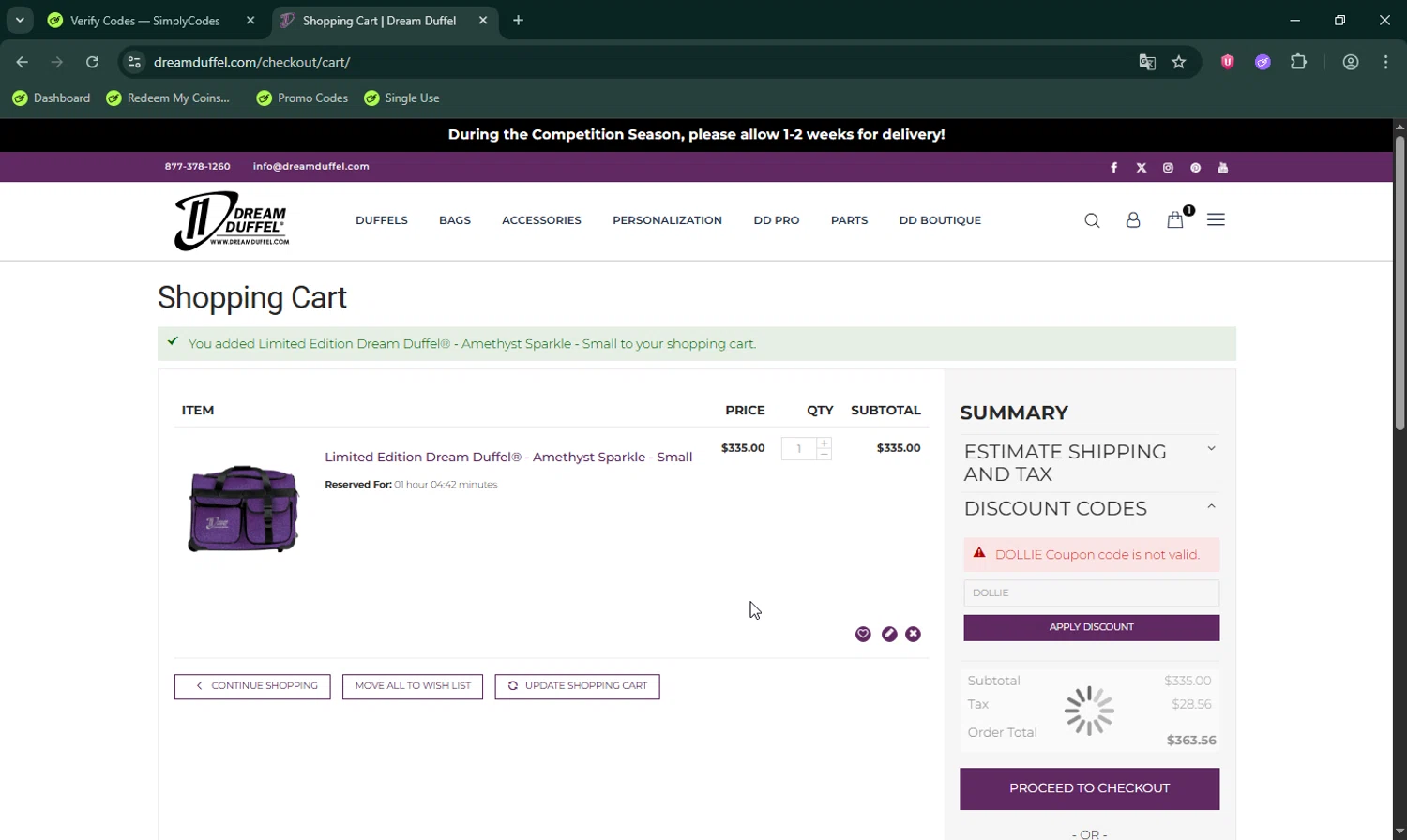
Task: Click the Dream Duffel logo
Action: click(232, 221)
